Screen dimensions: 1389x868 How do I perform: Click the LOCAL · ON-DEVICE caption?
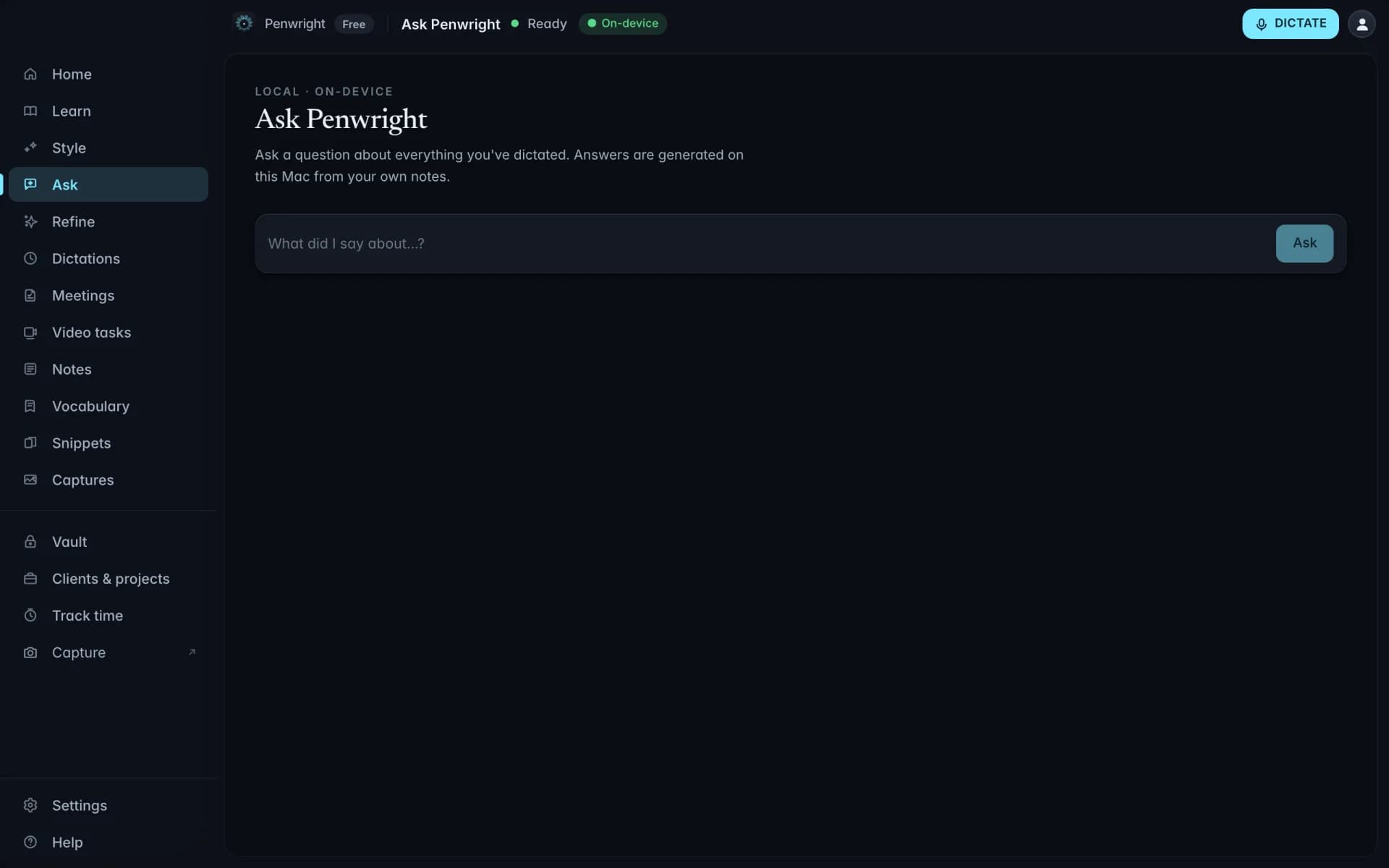click(324, 91)
